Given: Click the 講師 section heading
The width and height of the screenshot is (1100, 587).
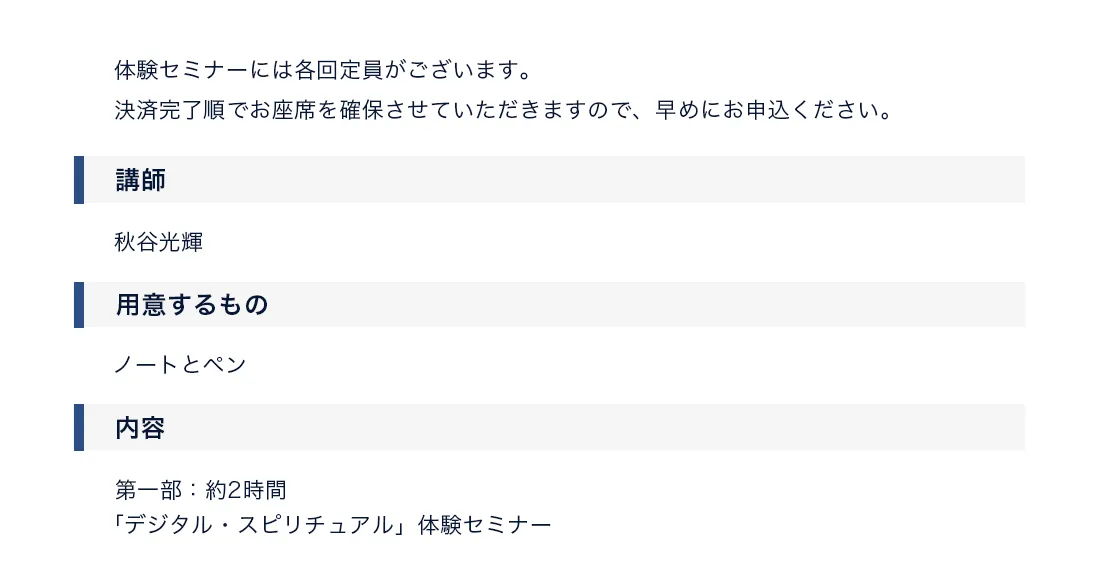Looking at the screenshot, I should pos(141,180).
